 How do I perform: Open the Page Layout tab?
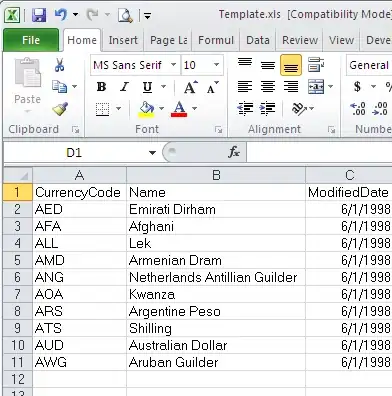pos(168,40)
